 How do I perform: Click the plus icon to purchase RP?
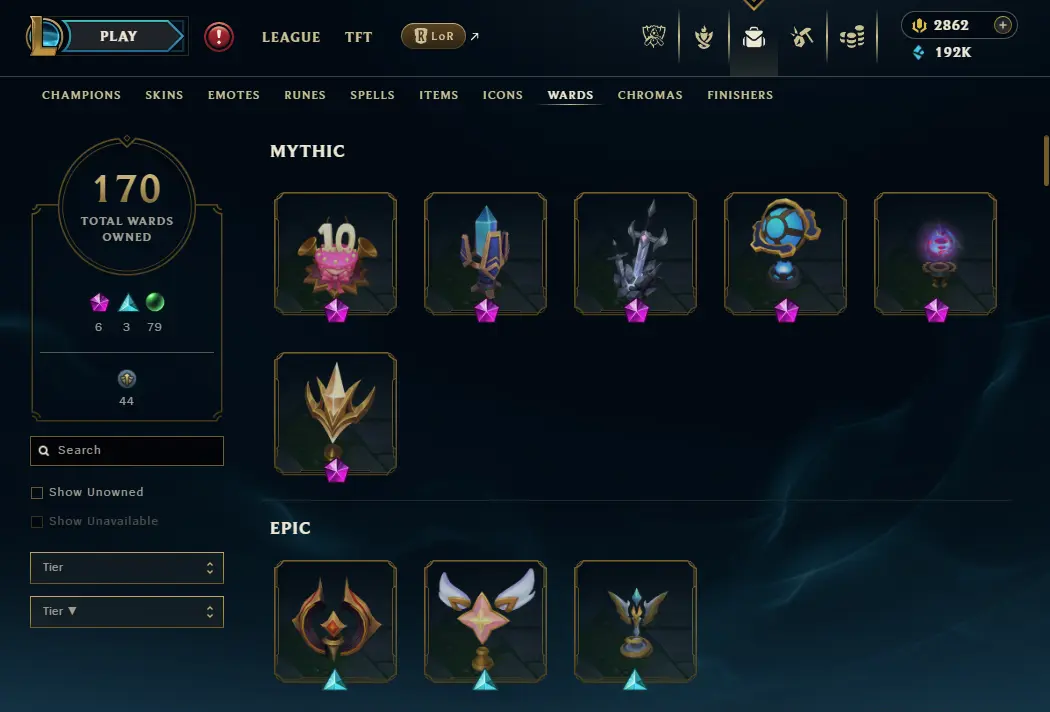pos(1002,25)
